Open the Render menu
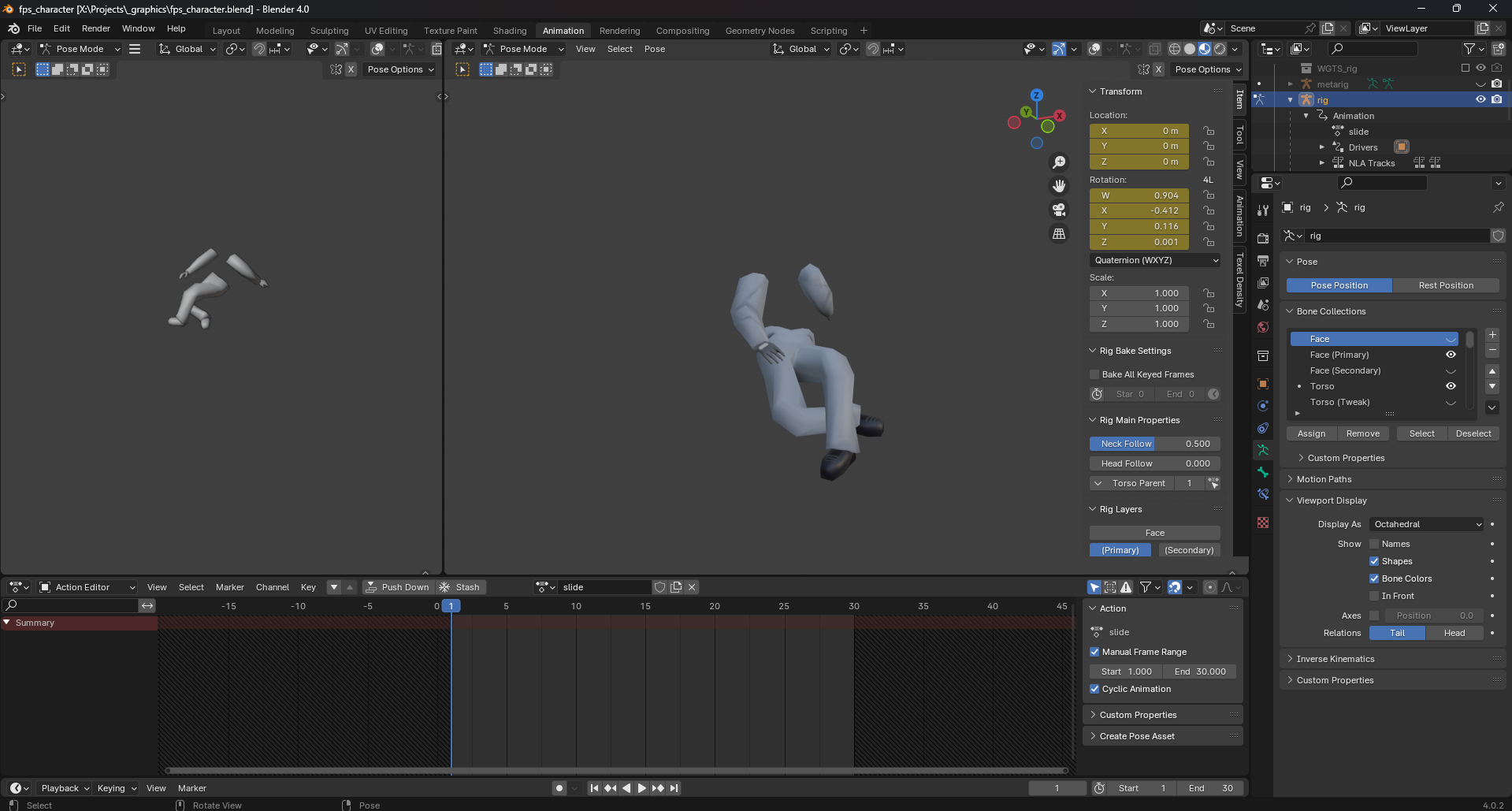This screenshot has height=811, width=1512. (96, 28)
